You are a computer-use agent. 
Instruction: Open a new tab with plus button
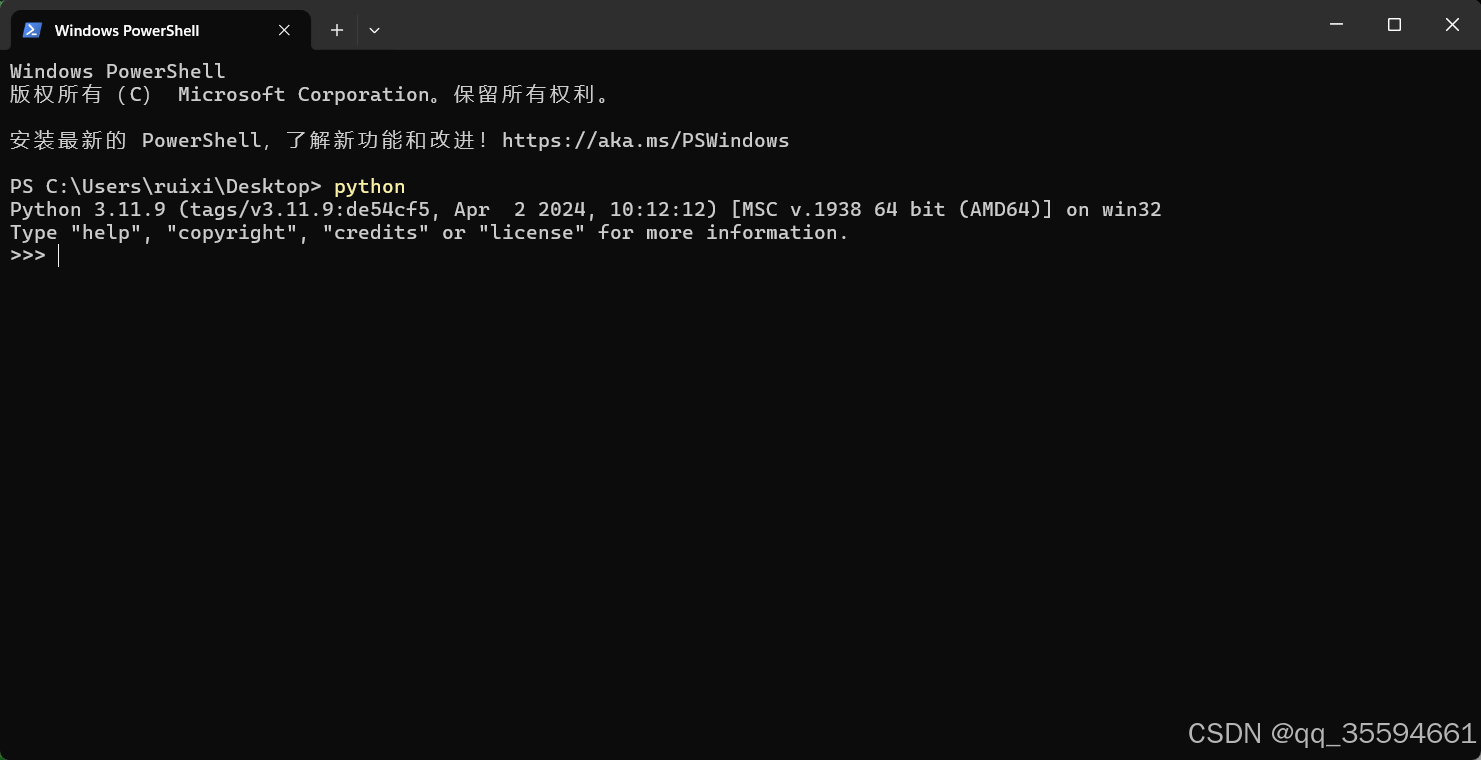coord(337,30)
